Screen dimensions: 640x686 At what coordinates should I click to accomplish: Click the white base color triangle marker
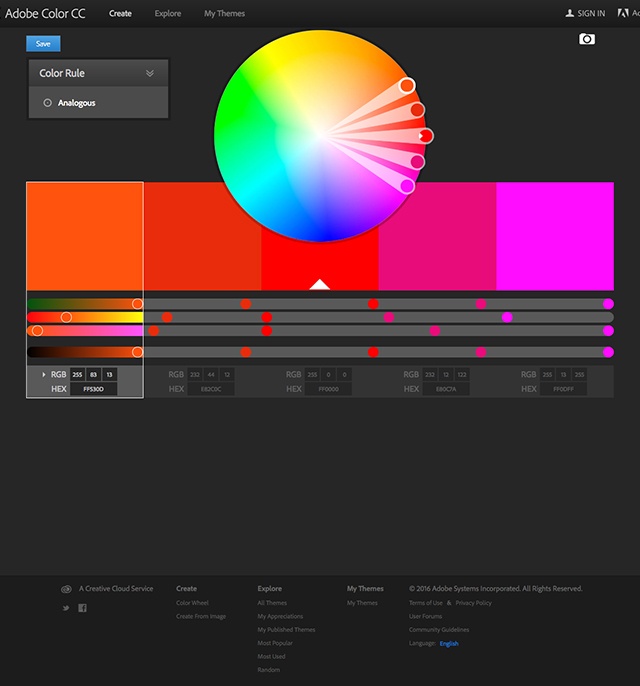tap(319, 284)
